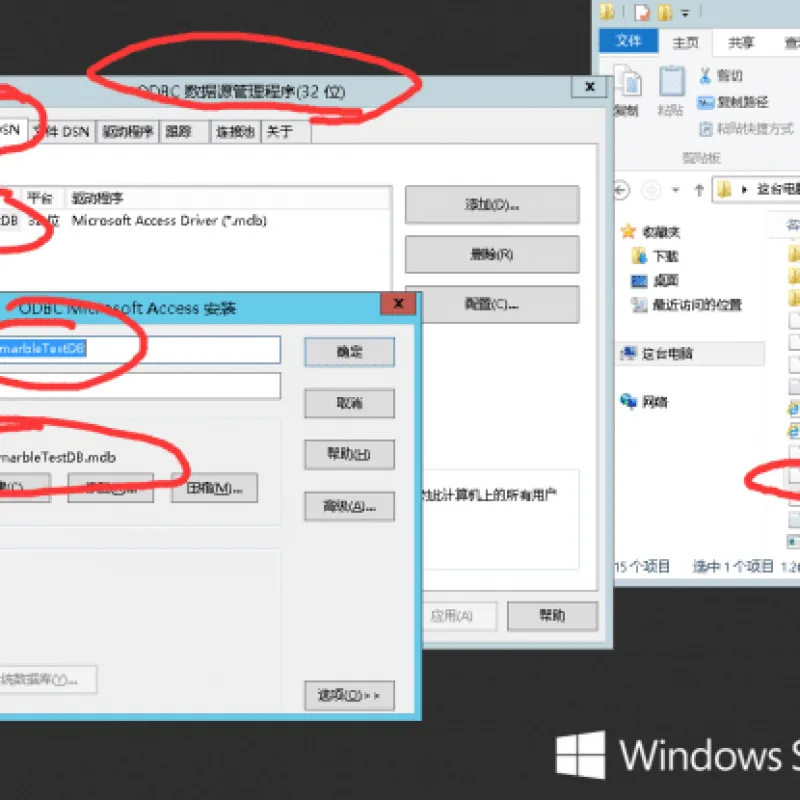800x800 pixels.
Task: Open 最近访问的位置 in navigation pane
Action: [697, 305]
